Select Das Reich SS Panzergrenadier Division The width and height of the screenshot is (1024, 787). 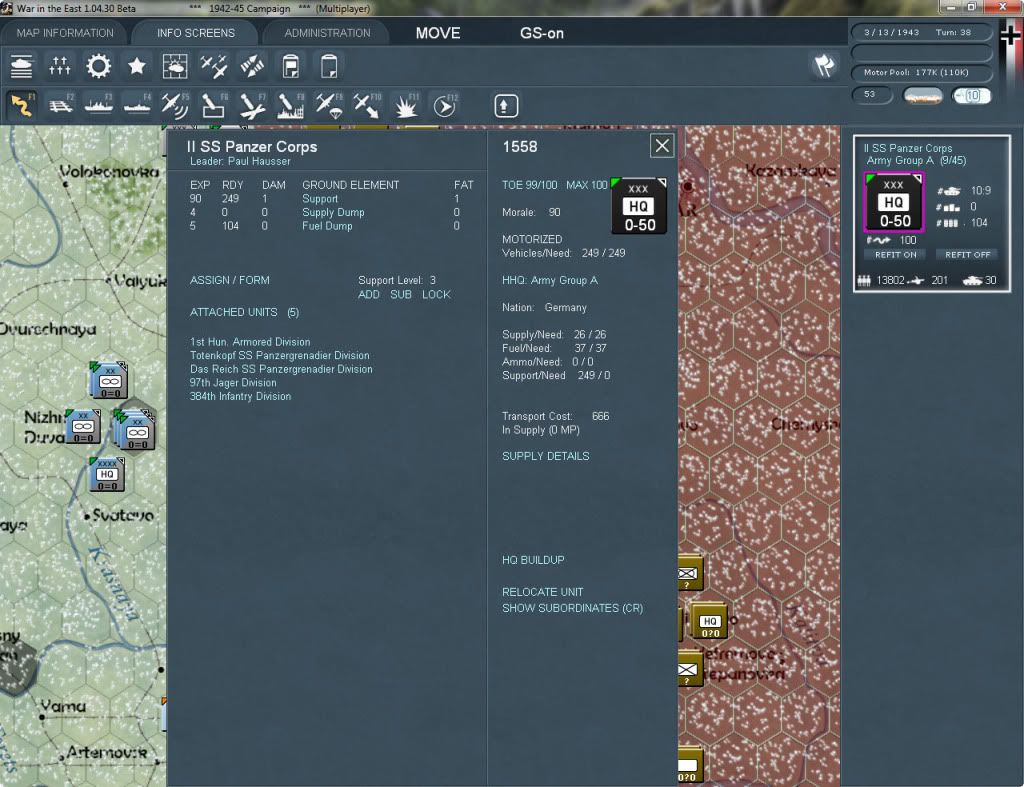pyautogui.click(x=281, y=369)
